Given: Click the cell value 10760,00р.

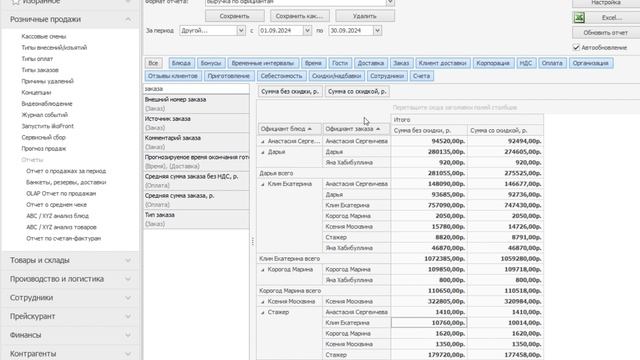Looking at the screenshot, I should tap(429, 323).
